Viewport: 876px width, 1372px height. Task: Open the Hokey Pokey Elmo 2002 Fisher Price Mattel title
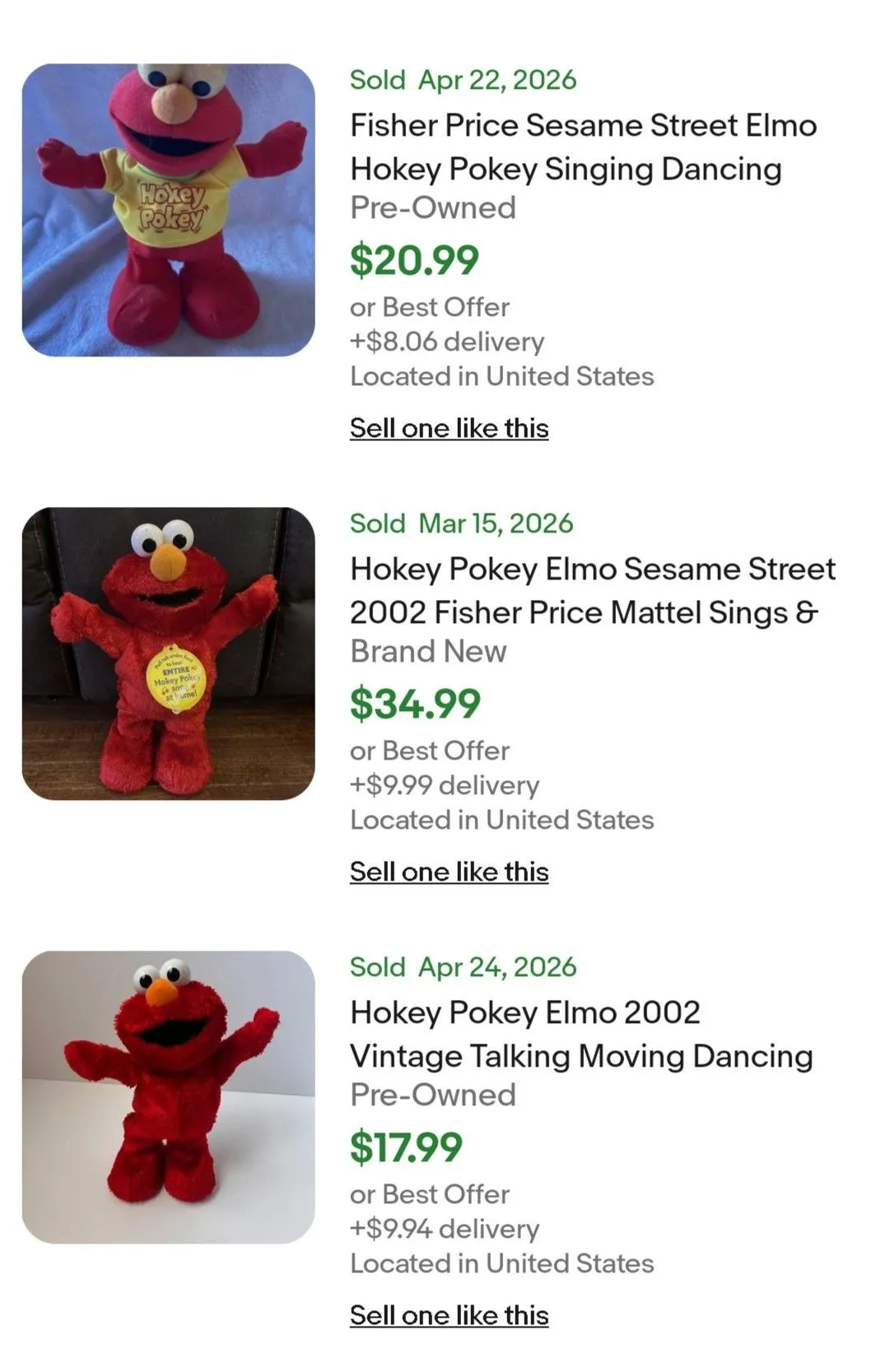click(593, 591)
